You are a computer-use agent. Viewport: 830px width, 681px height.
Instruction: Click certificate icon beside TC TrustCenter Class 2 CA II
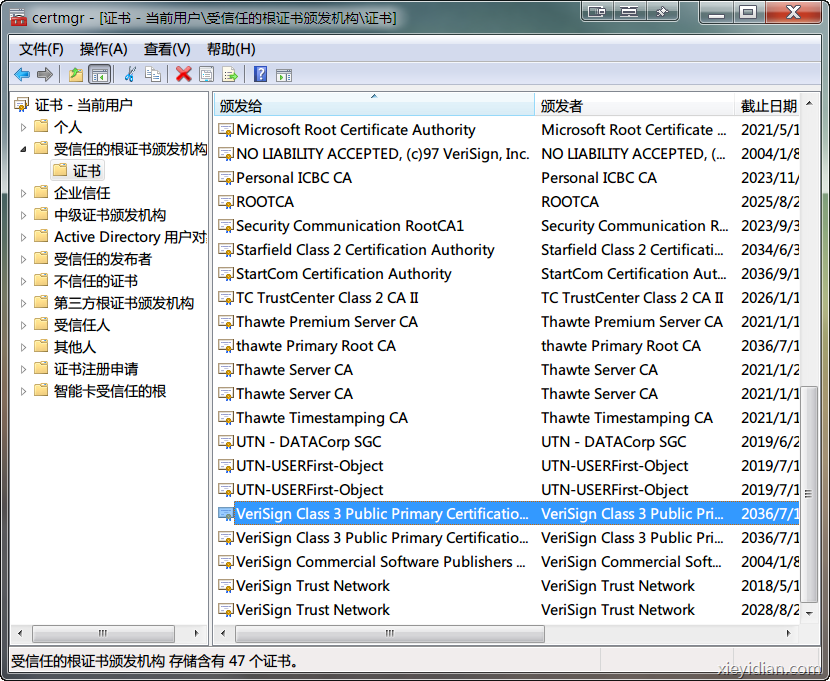[x=226, y=298]
